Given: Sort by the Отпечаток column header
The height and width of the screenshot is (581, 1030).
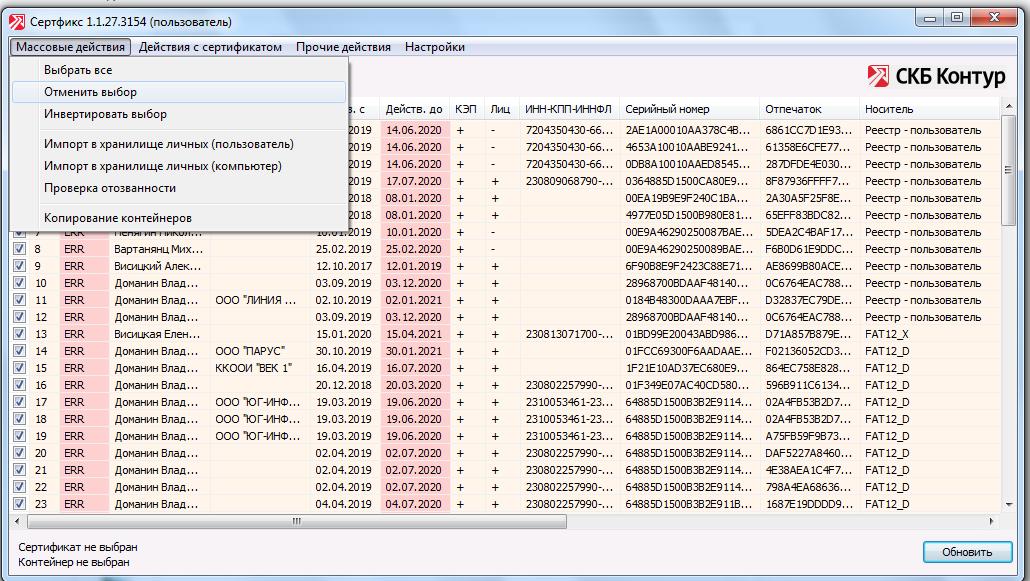Looking at the screenshot, I should click(809, 109).
